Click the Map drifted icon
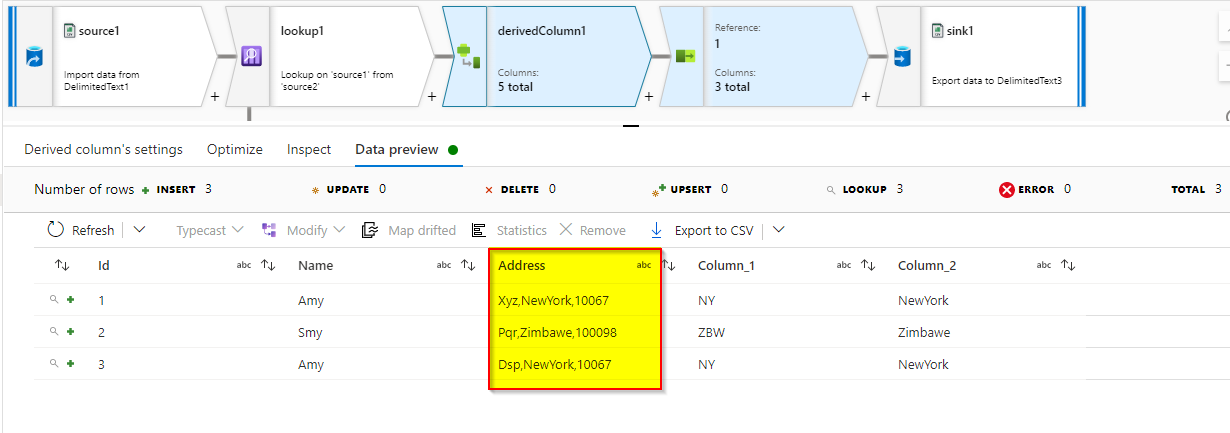 369,230
